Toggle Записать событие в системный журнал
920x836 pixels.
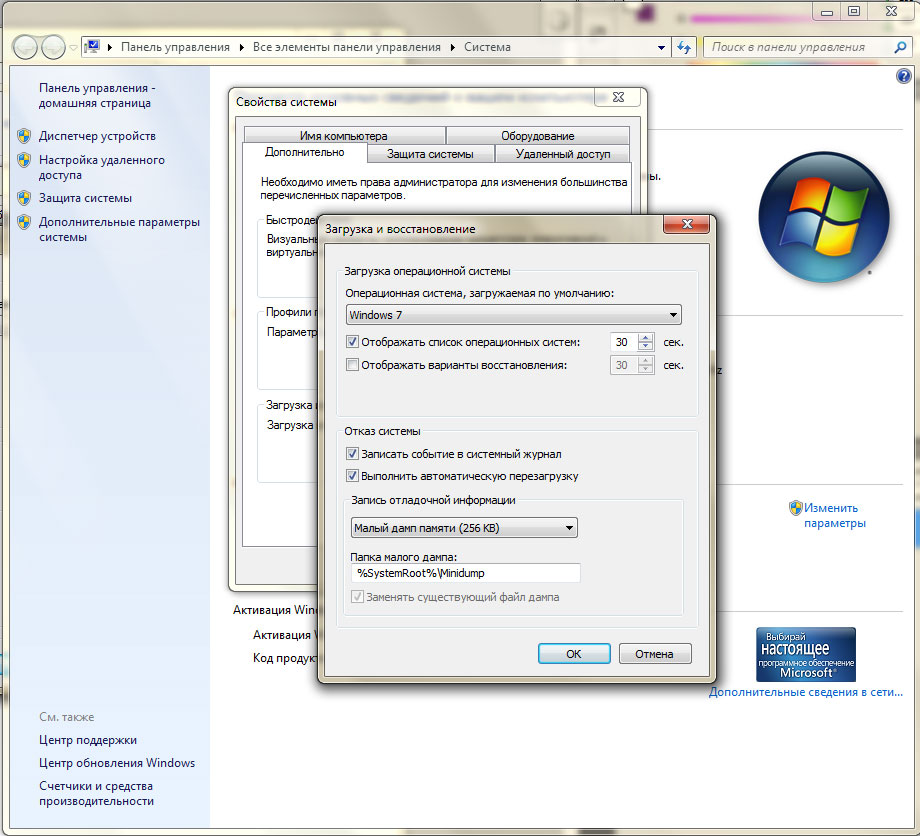(x=352, y=454)
